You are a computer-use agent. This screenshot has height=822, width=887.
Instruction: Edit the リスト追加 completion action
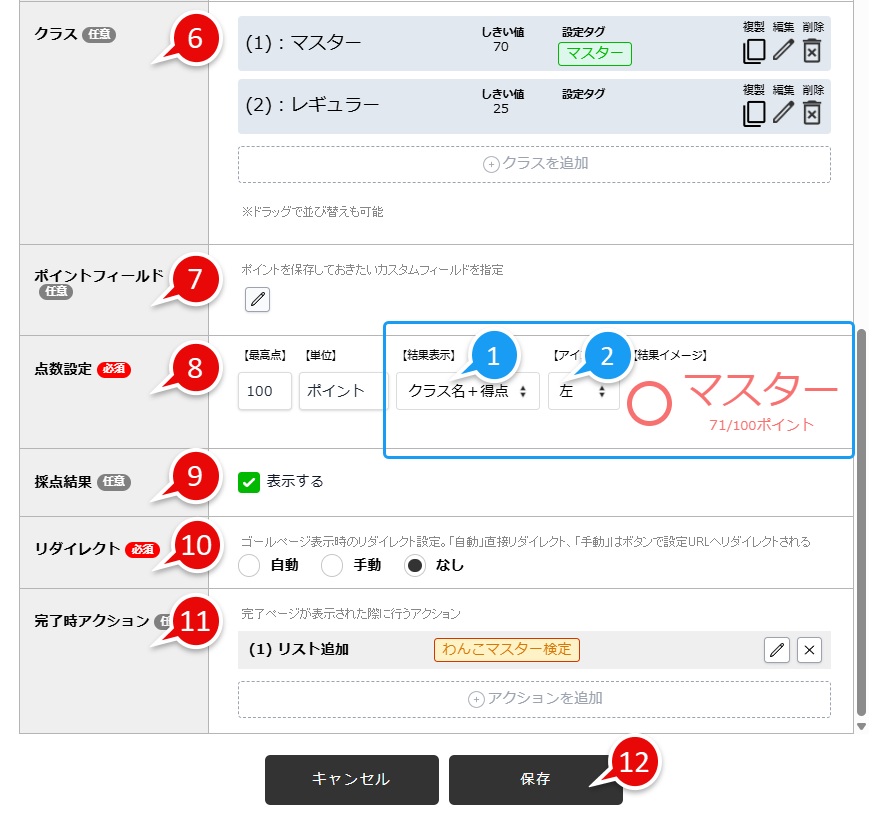[777, 650]
